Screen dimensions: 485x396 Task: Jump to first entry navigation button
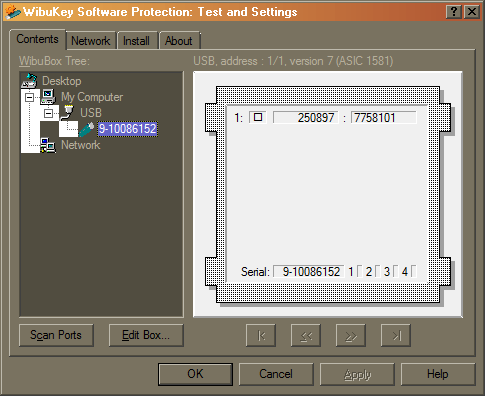pyautogui.click(x=261, y=335)
